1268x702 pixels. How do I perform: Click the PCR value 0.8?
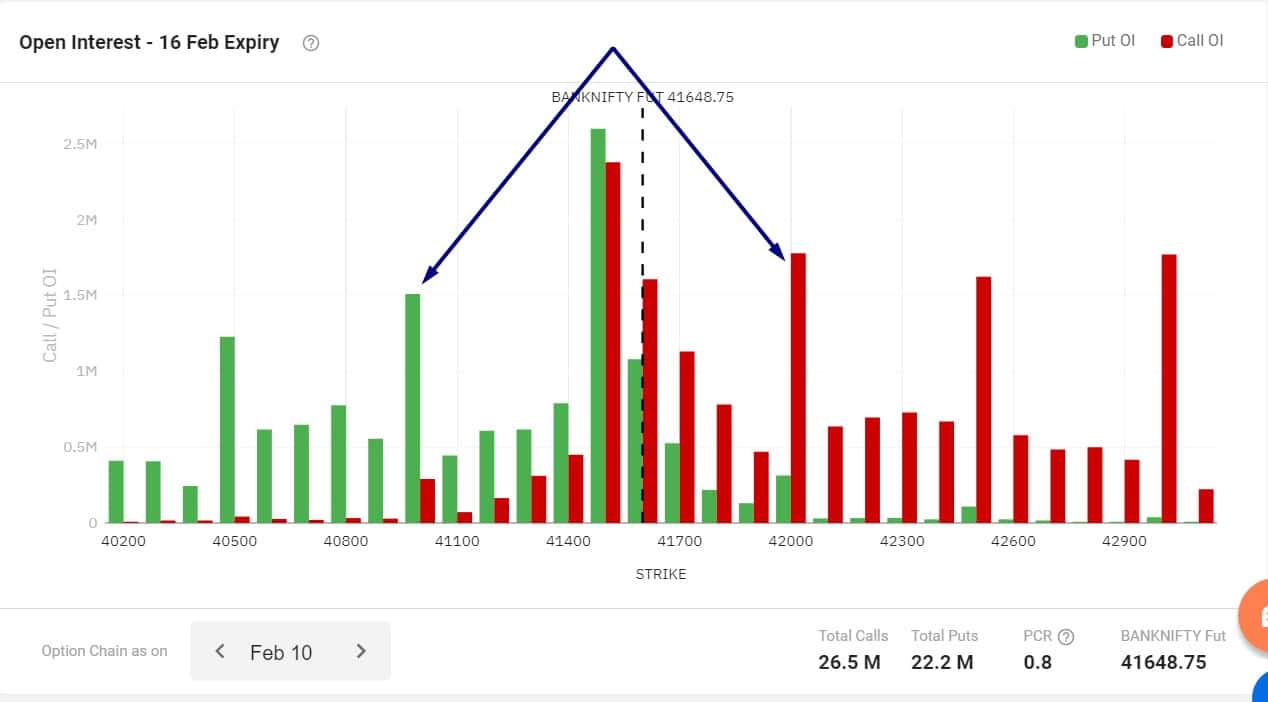[1038, 662]
